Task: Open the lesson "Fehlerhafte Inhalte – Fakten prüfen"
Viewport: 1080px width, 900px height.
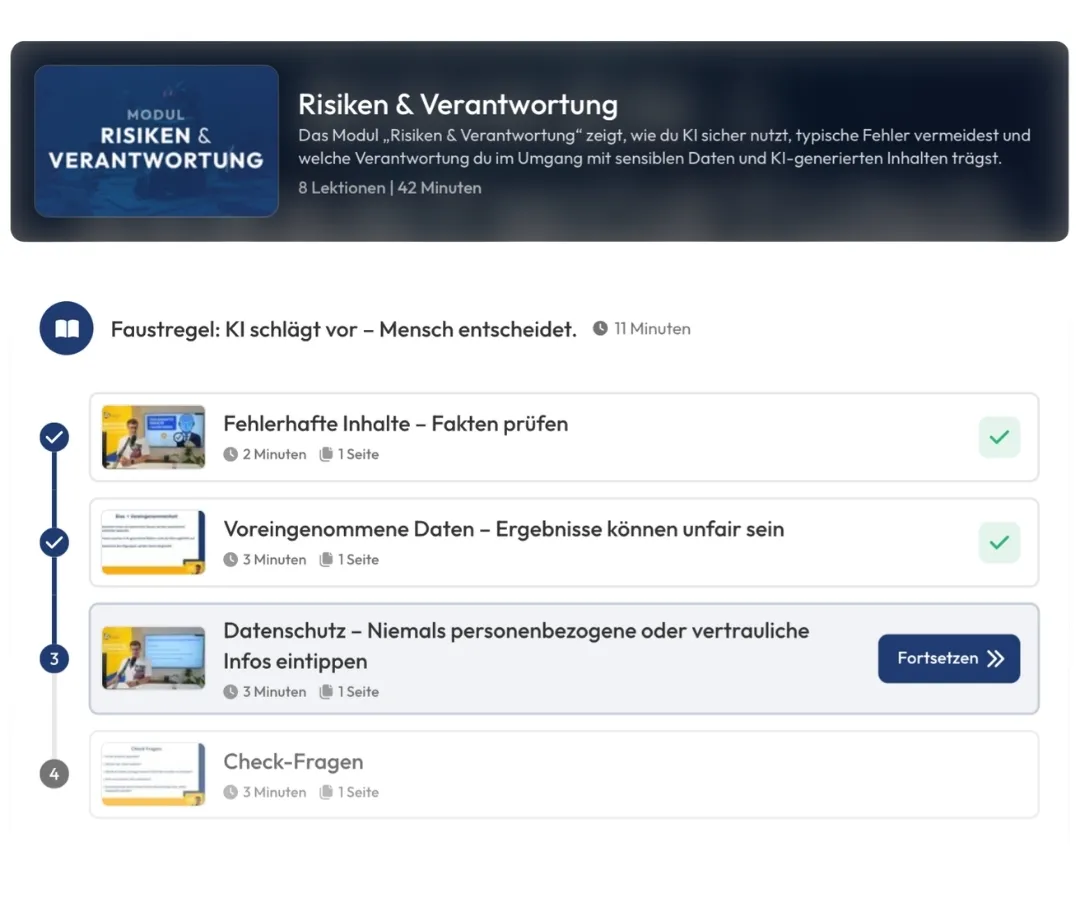Action: coord(395,423)
